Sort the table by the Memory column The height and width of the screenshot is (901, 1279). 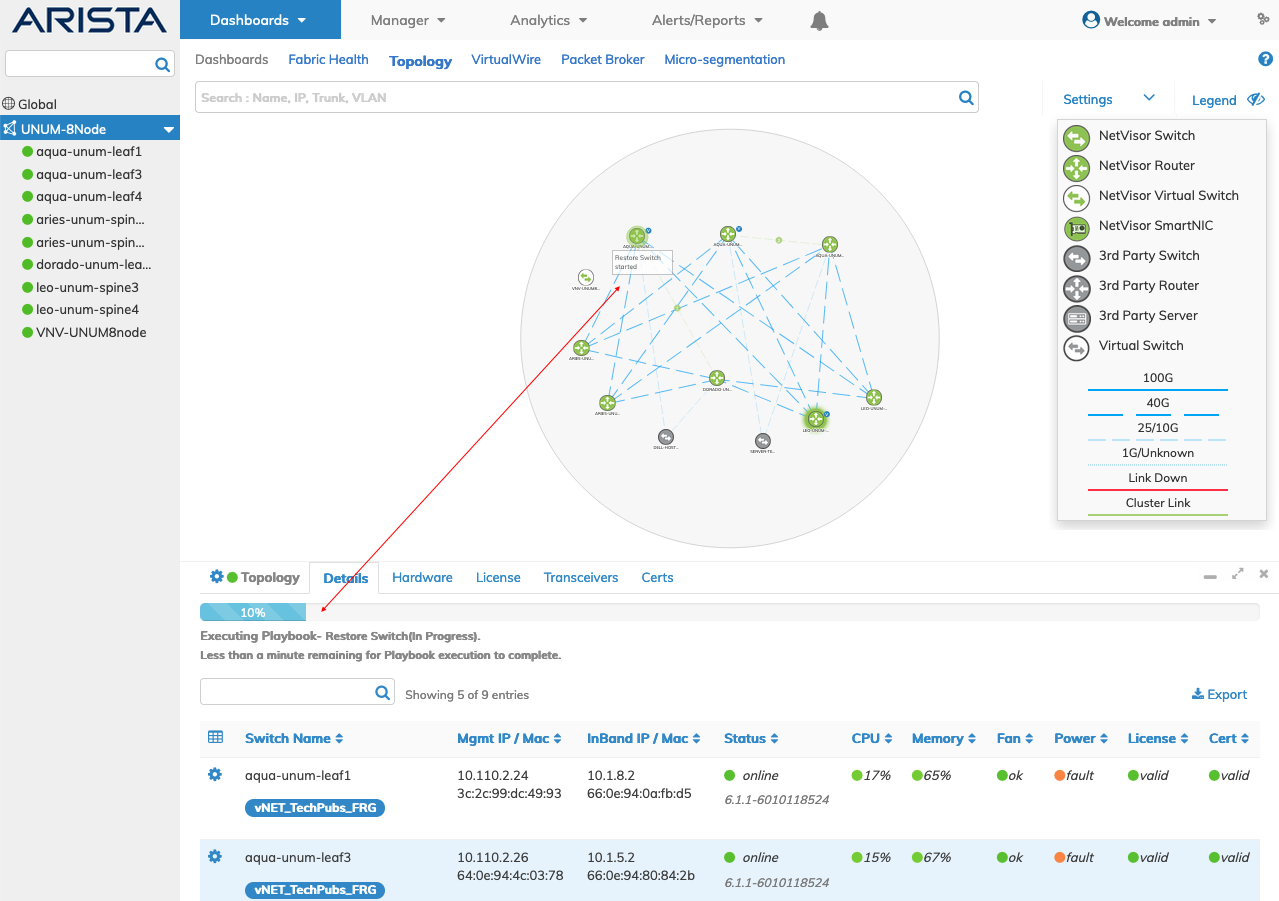pyautogui.click(x=944, y=738)
